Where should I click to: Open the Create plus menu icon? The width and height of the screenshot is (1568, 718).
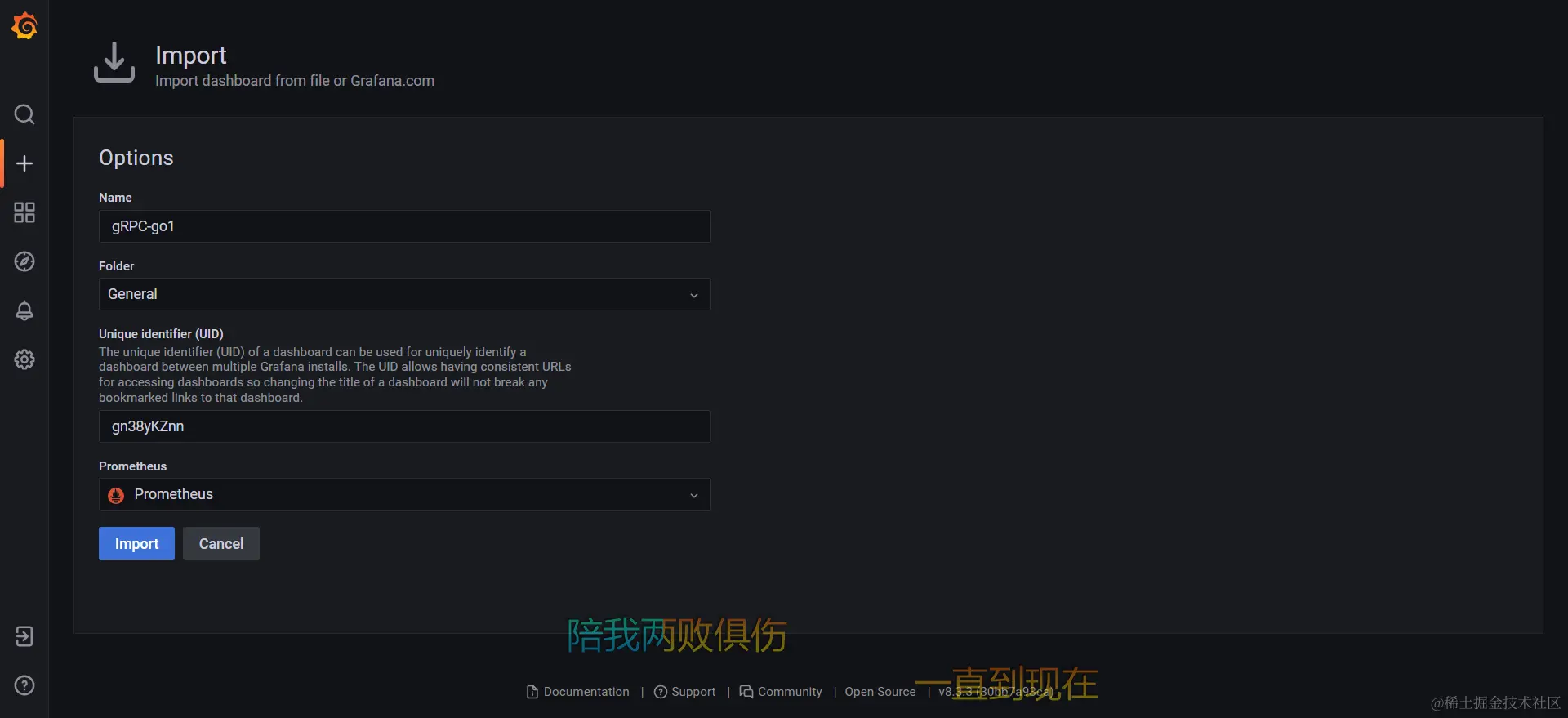click(x=24, y=163)
